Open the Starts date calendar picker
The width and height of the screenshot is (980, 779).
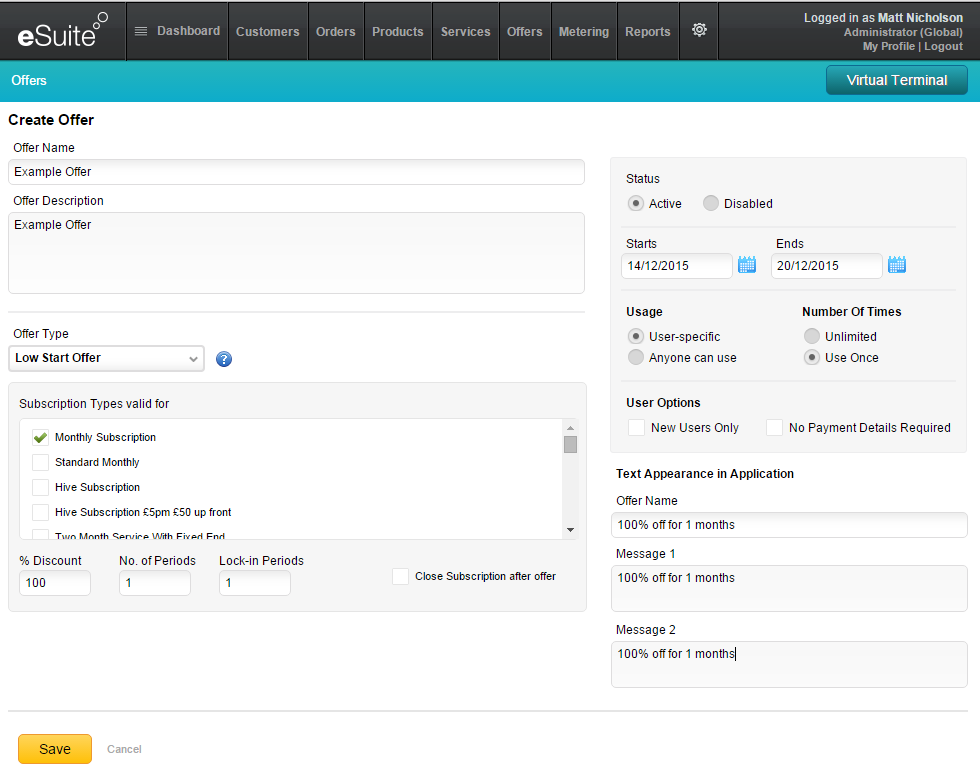[x=747, y=265]
